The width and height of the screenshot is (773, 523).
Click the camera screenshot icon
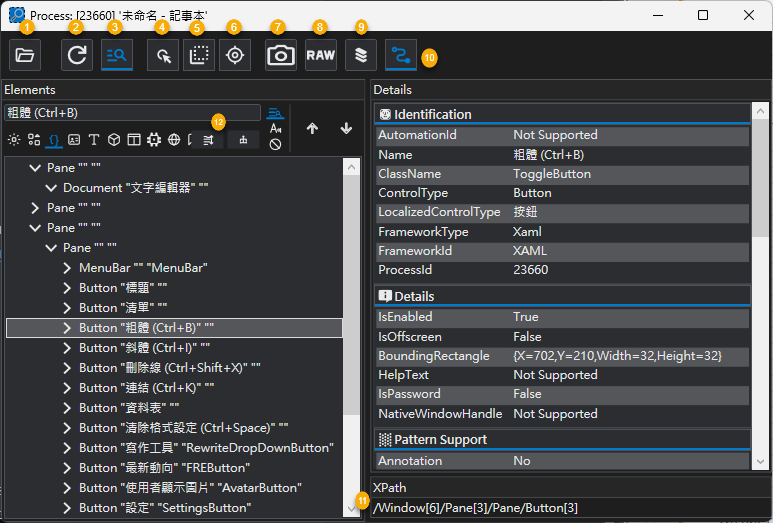pos(281,55)
